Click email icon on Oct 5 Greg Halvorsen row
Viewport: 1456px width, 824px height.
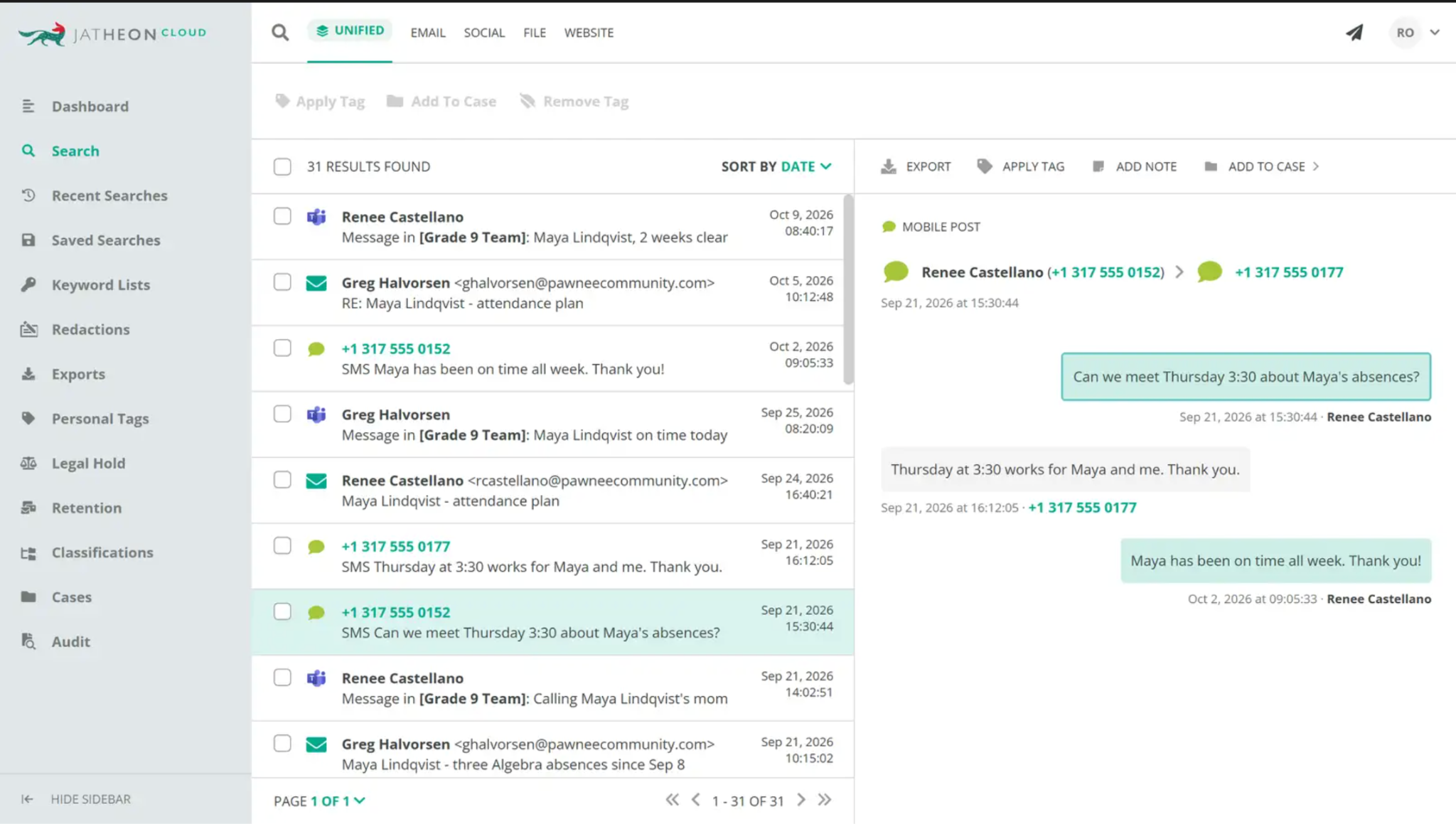316,283
